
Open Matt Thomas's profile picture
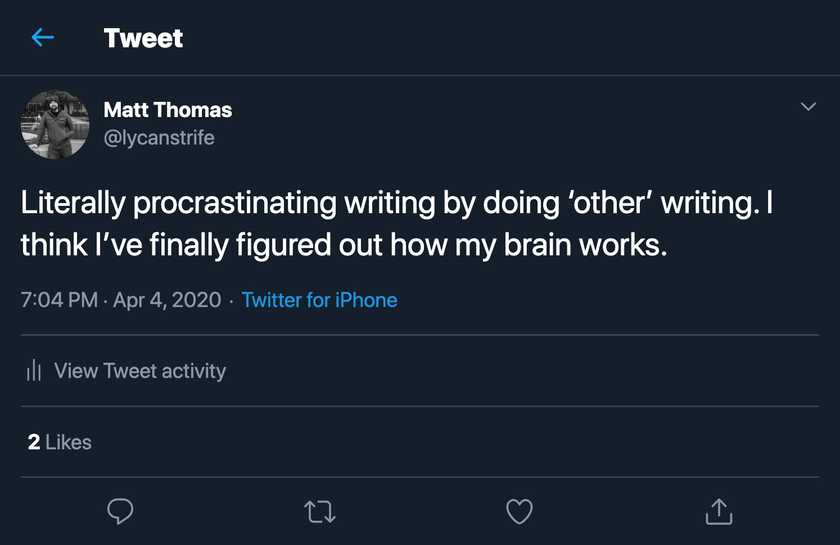pyautogui.click(x=55, y=124)
